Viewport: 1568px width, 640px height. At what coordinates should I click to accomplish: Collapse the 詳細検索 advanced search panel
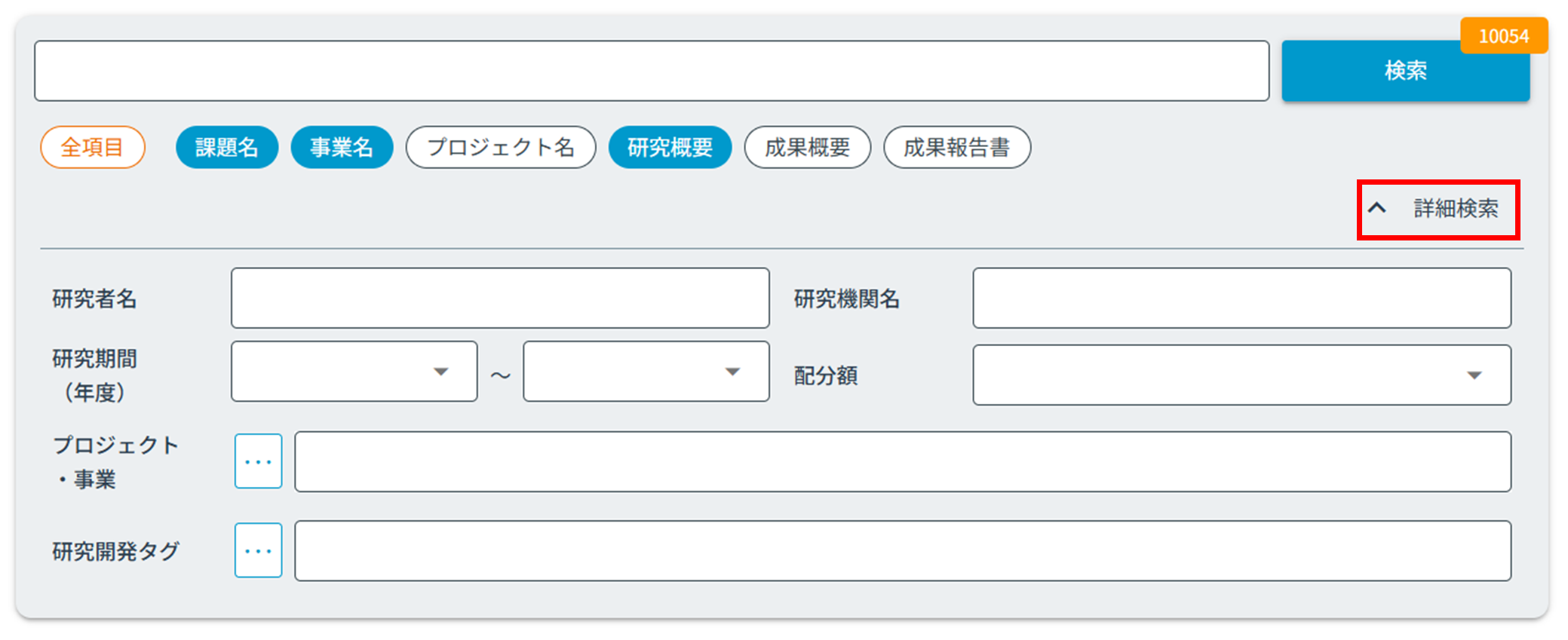(x=1455, y=209)
